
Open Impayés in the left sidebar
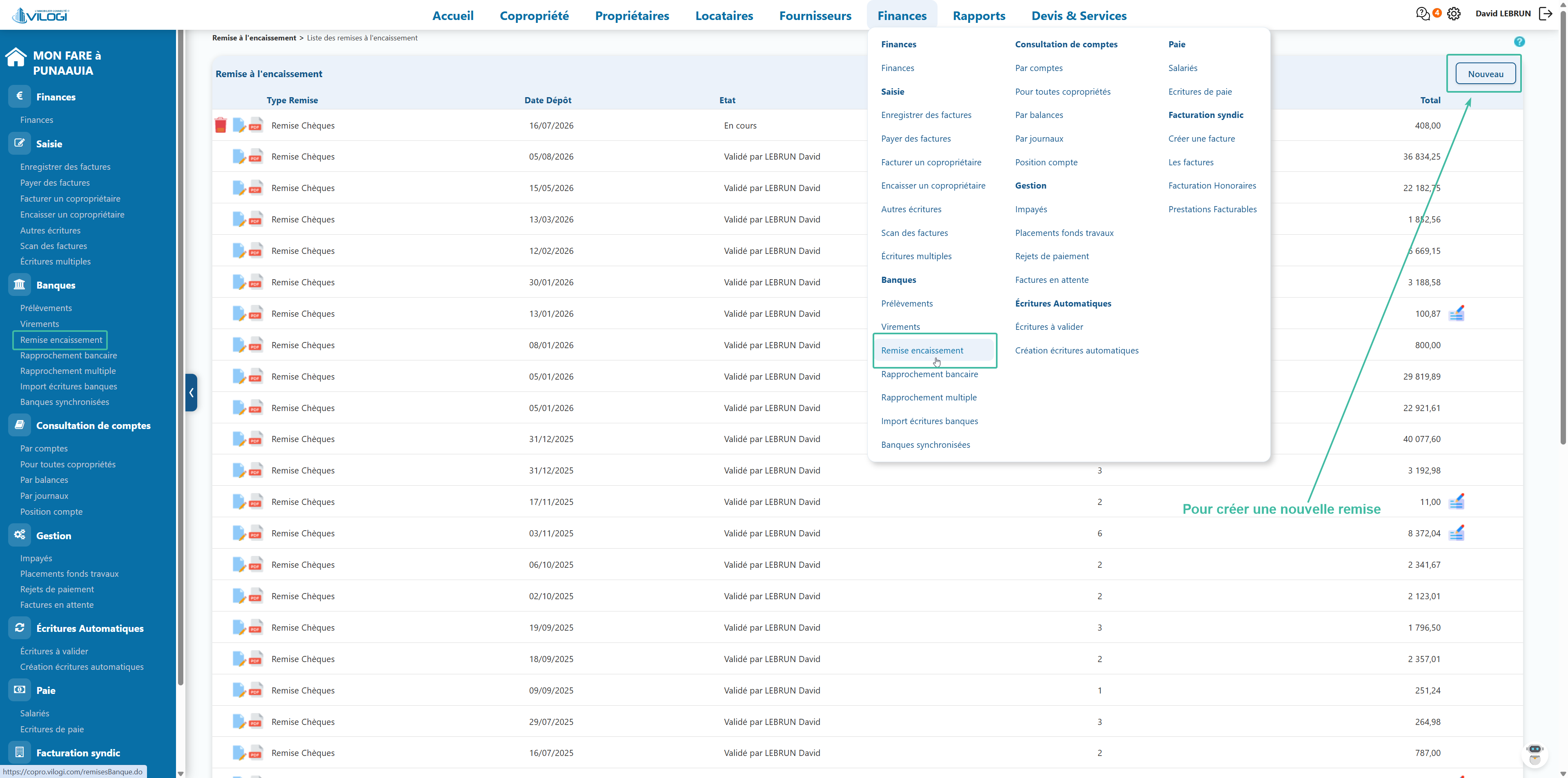coord(36,558)
